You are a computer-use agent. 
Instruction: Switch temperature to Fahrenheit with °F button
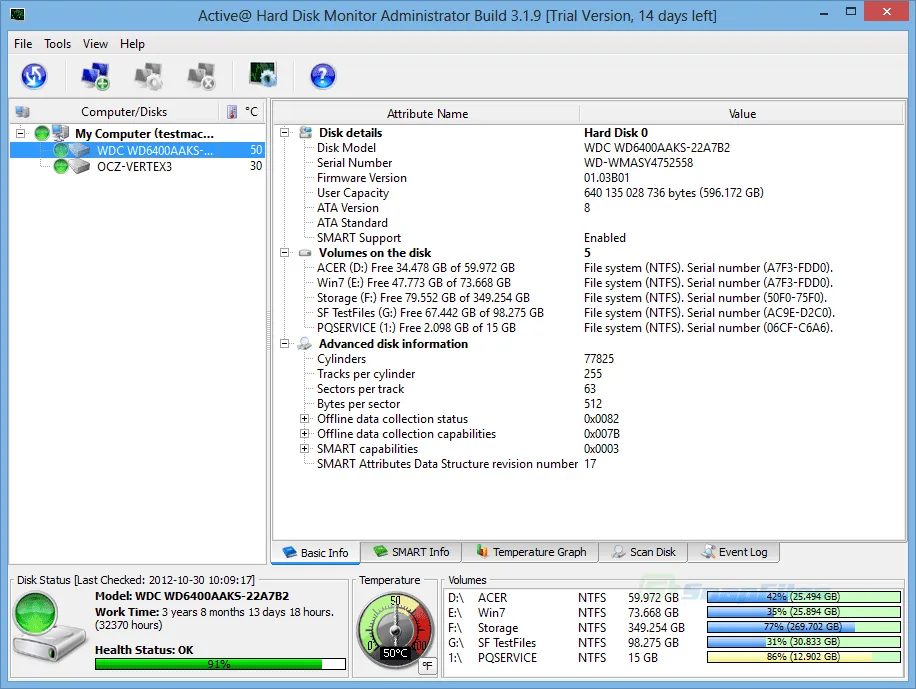point(428,666)
